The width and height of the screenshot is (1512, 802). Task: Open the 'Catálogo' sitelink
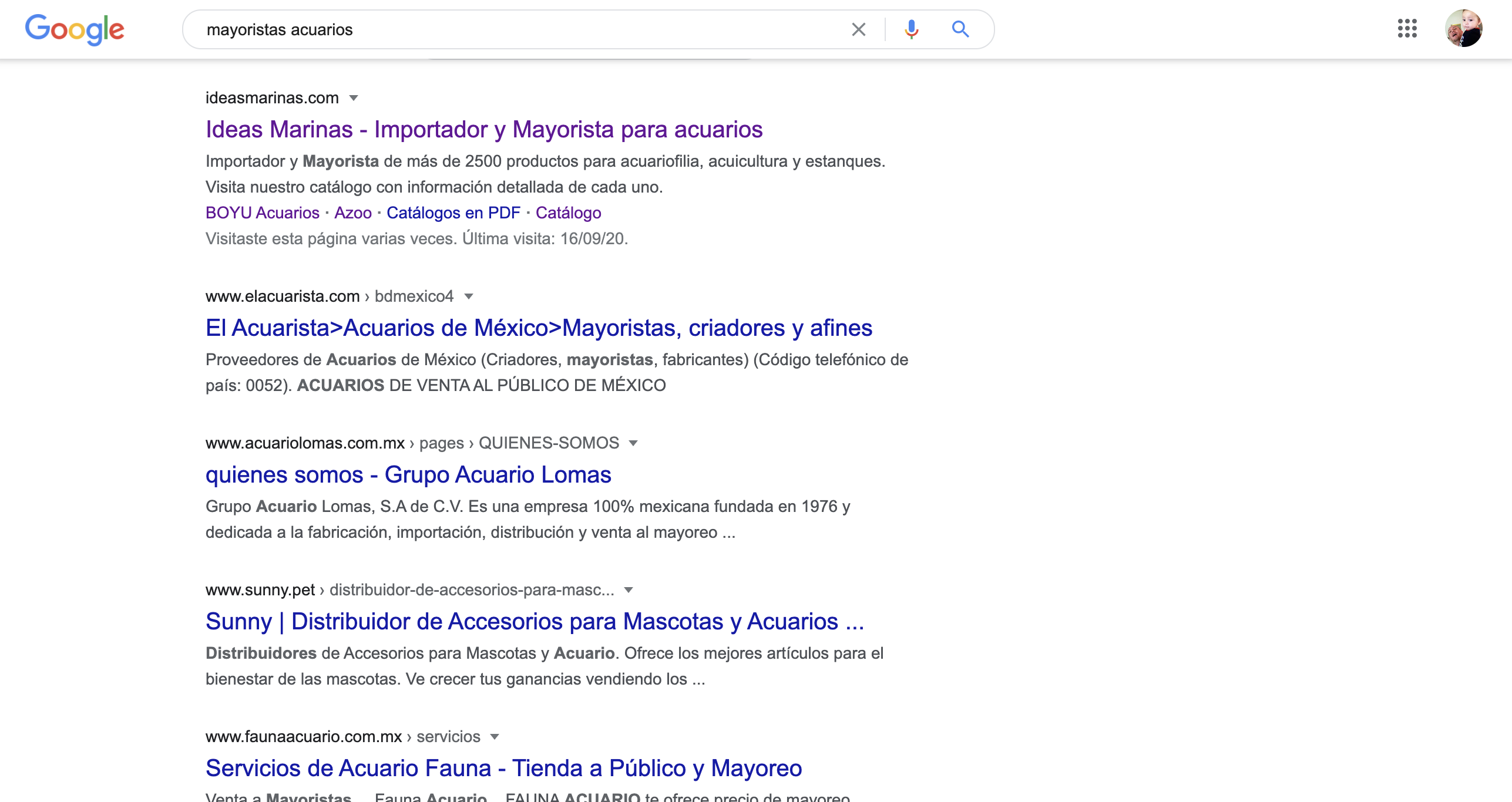[x=568, y=213]
